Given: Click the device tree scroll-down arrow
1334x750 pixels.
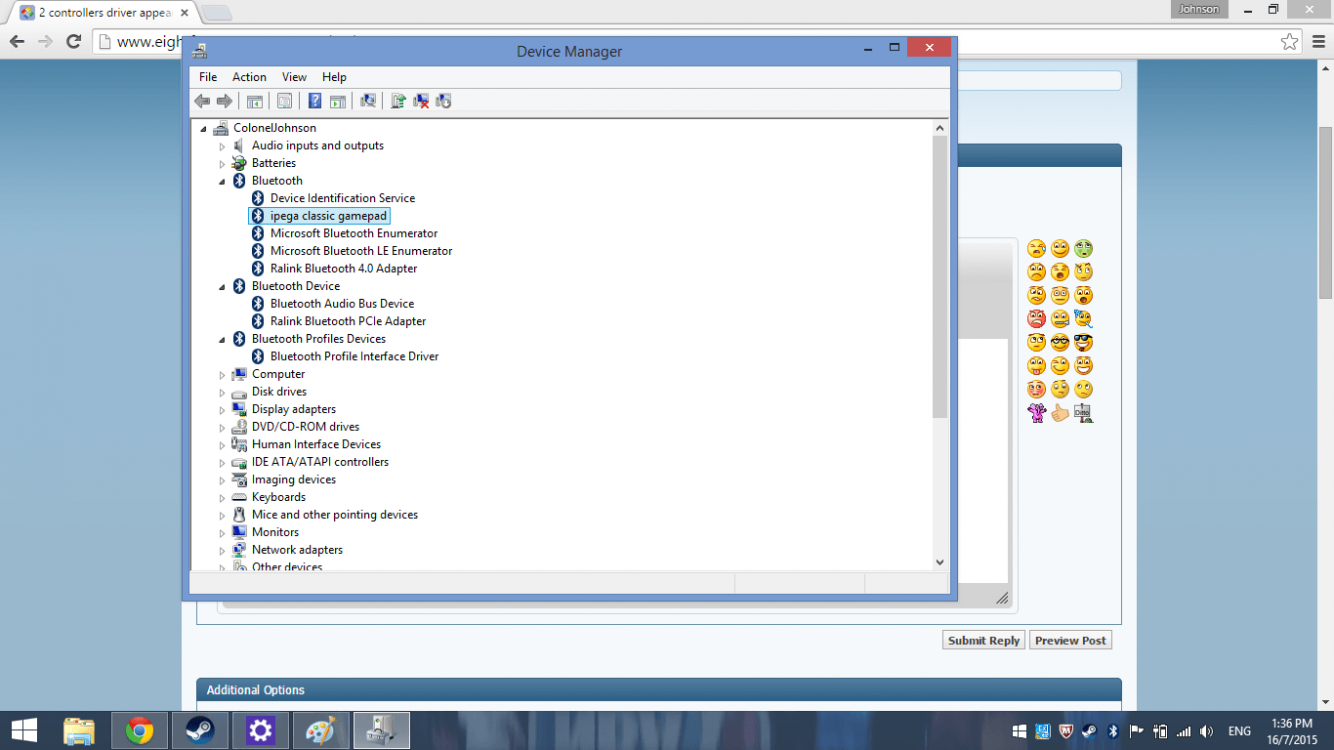Looking at the screenshot, I should pos(939,562).
